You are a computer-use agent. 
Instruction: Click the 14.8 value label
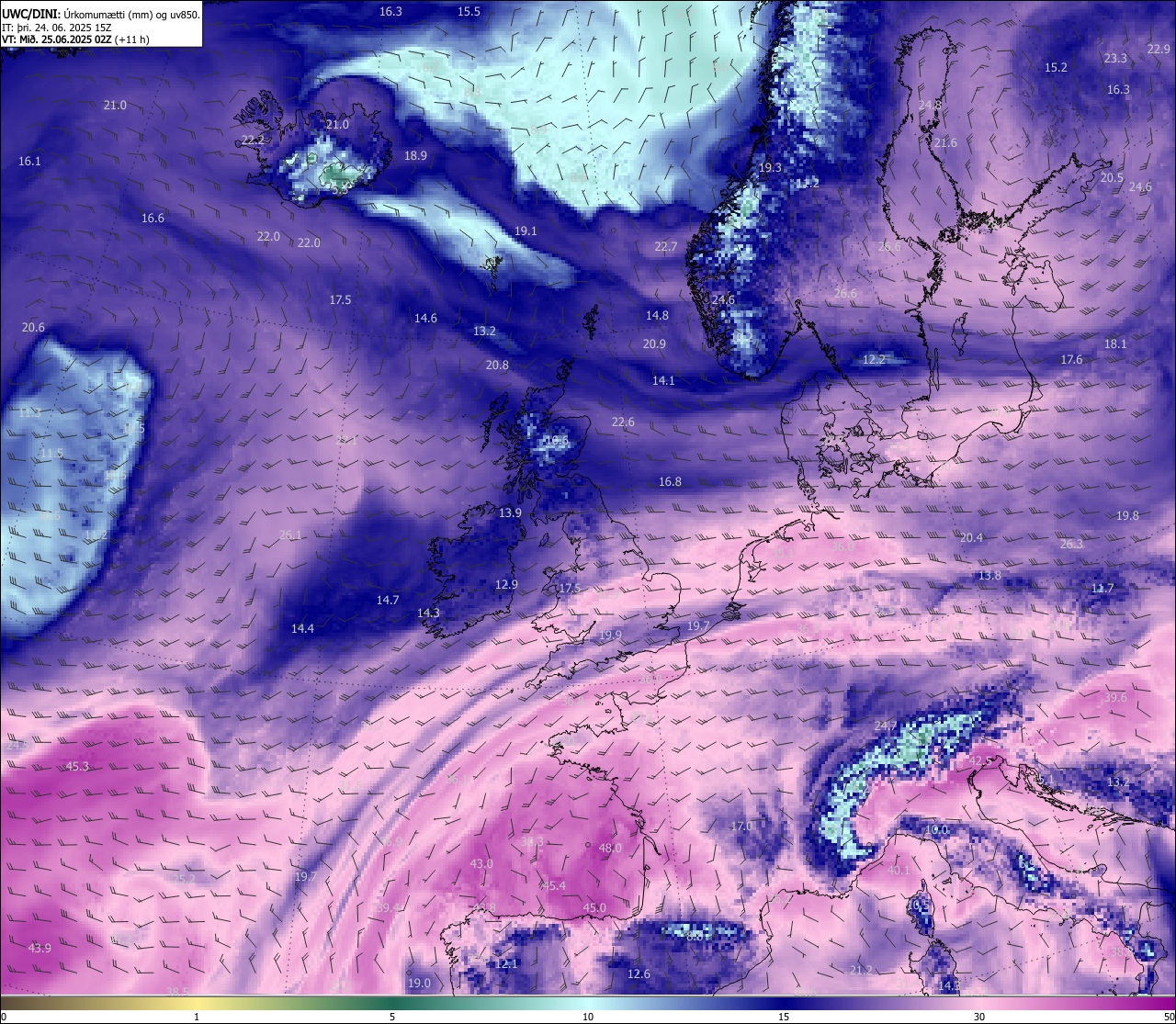tap(657, 315)
